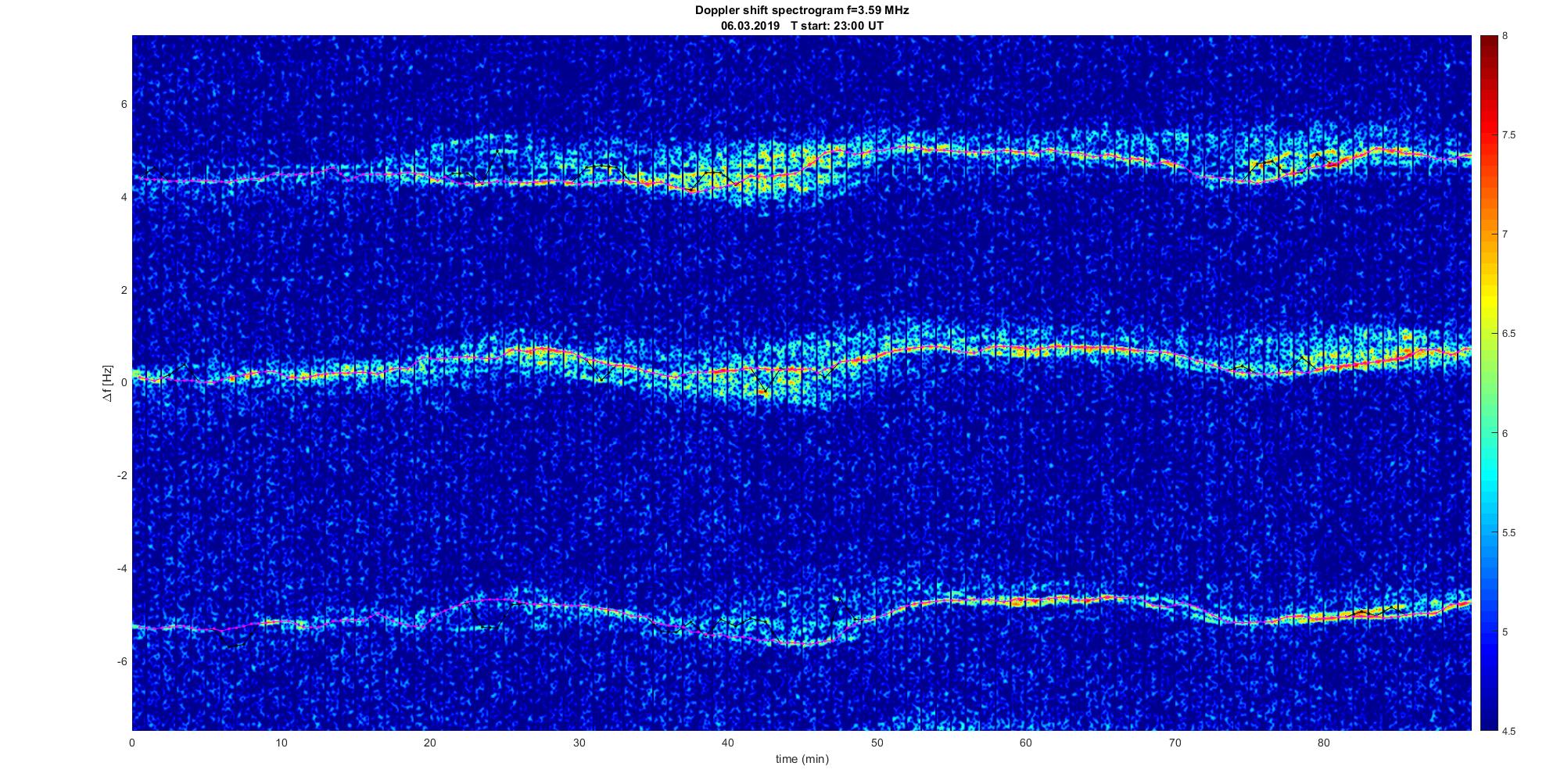Click the colorbar tick label '7'
The width and height of the screenshot is (1564, 784).
(x=1505, y=234)
